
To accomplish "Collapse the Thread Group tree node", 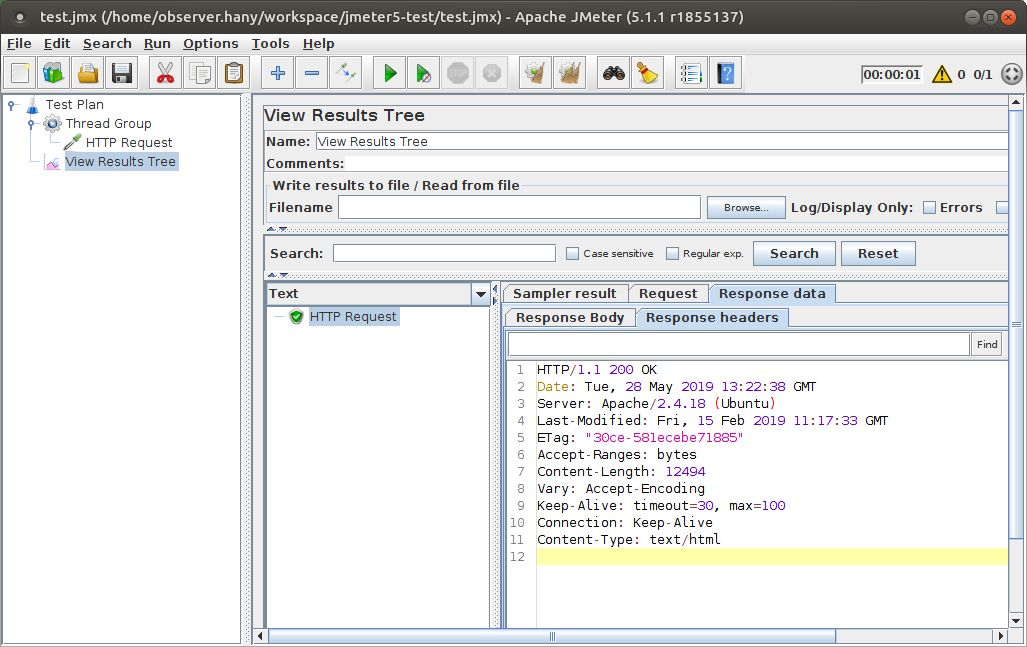I will tap(31, 124).
